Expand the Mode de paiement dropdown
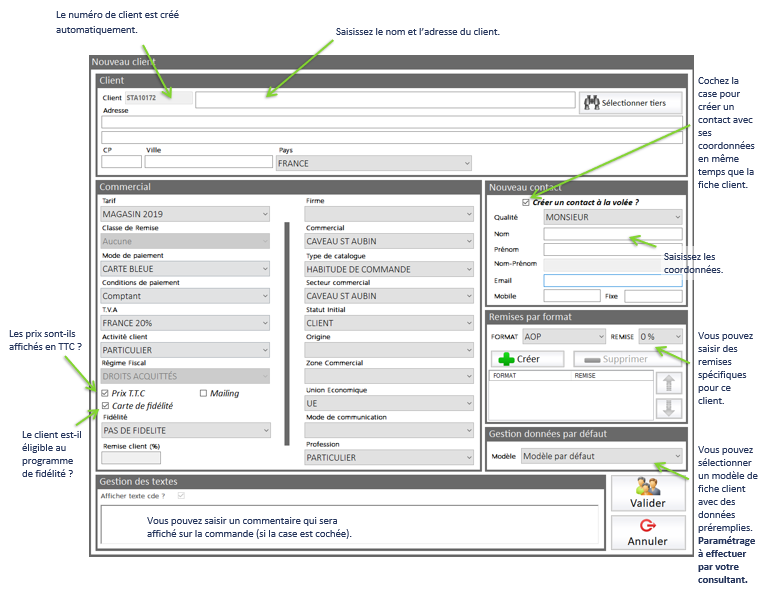 coord(185,269)
